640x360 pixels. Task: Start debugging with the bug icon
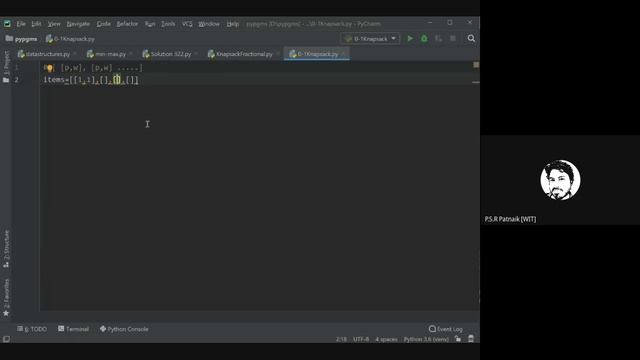[x=424, y=38]
